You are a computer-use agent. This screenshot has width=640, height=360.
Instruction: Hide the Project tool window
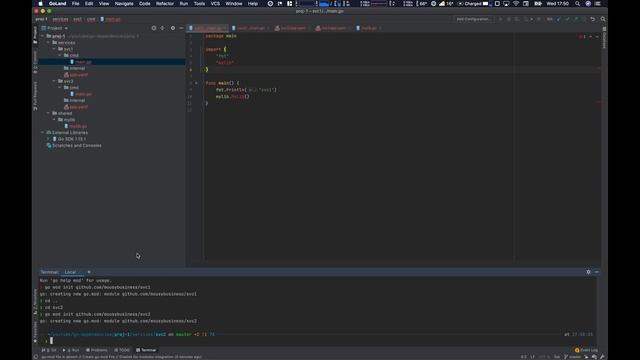(x=181, y=28)
